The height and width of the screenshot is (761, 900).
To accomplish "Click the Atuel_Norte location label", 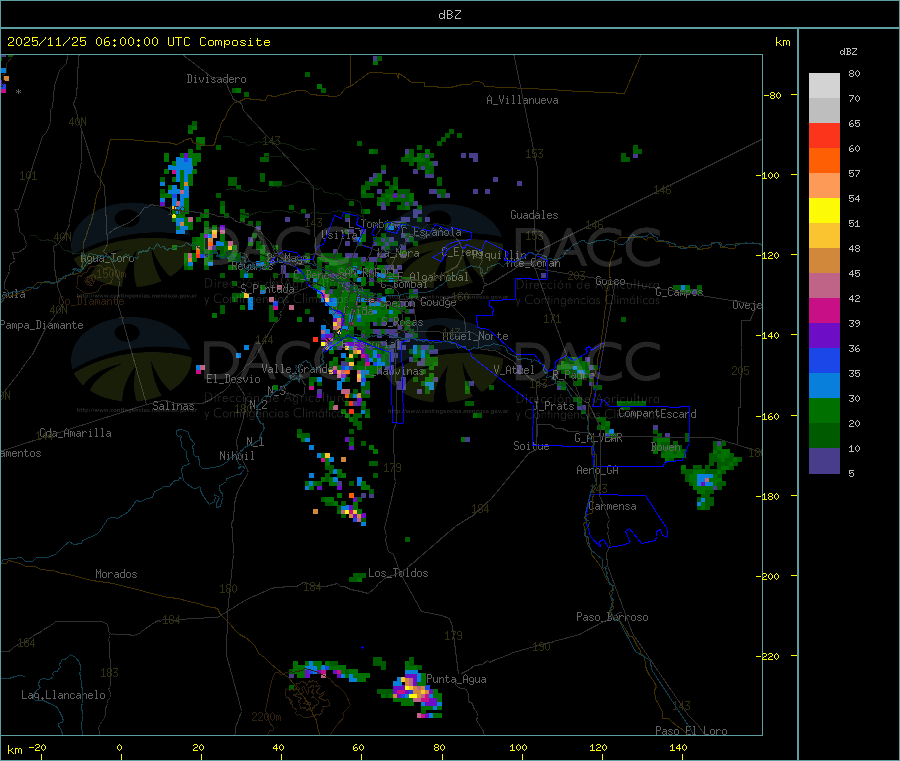I will (475, 336).
